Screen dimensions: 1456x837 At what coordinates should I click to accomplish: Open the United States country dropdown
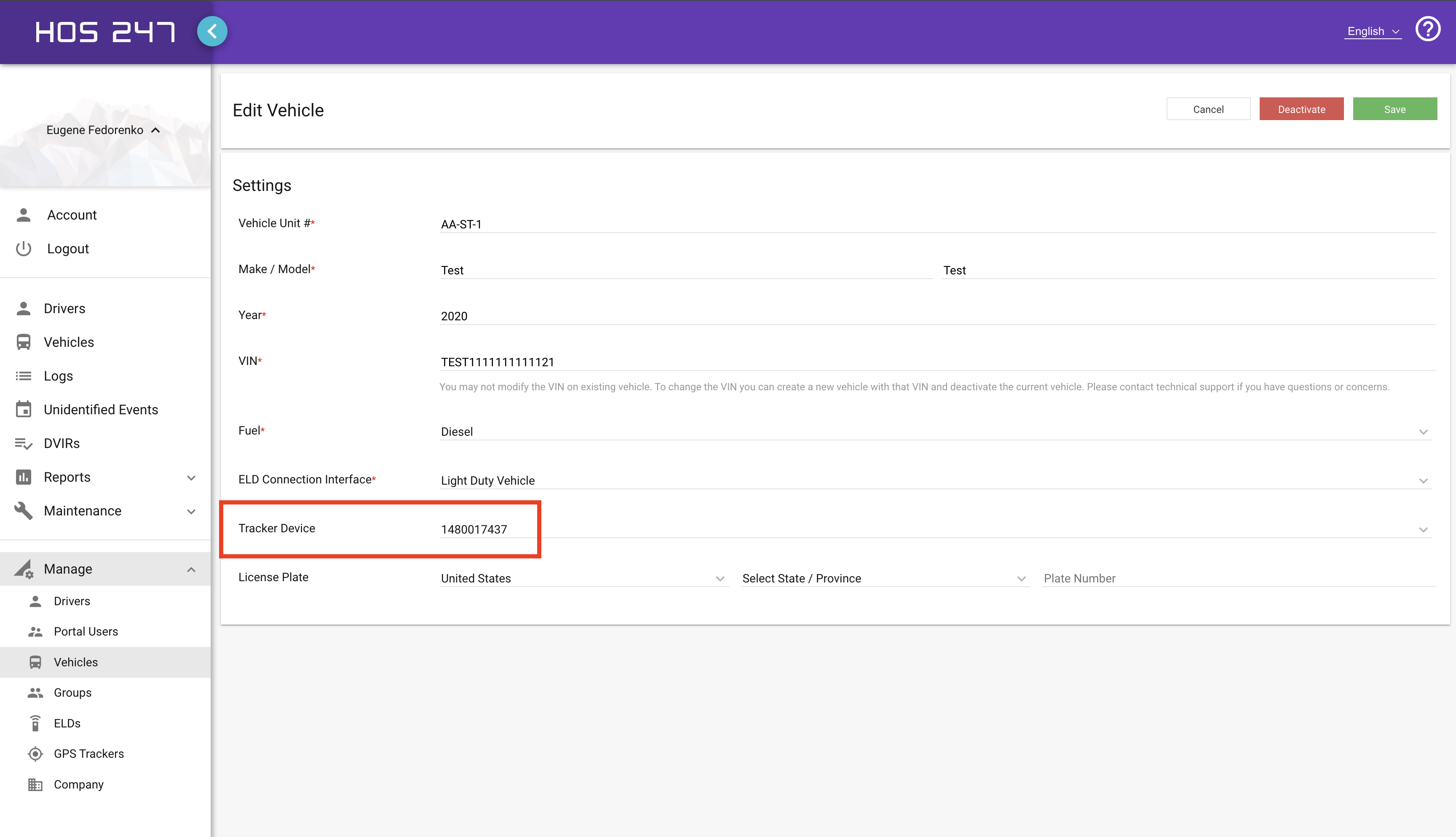pyautogui.click(x=584, y=578)
